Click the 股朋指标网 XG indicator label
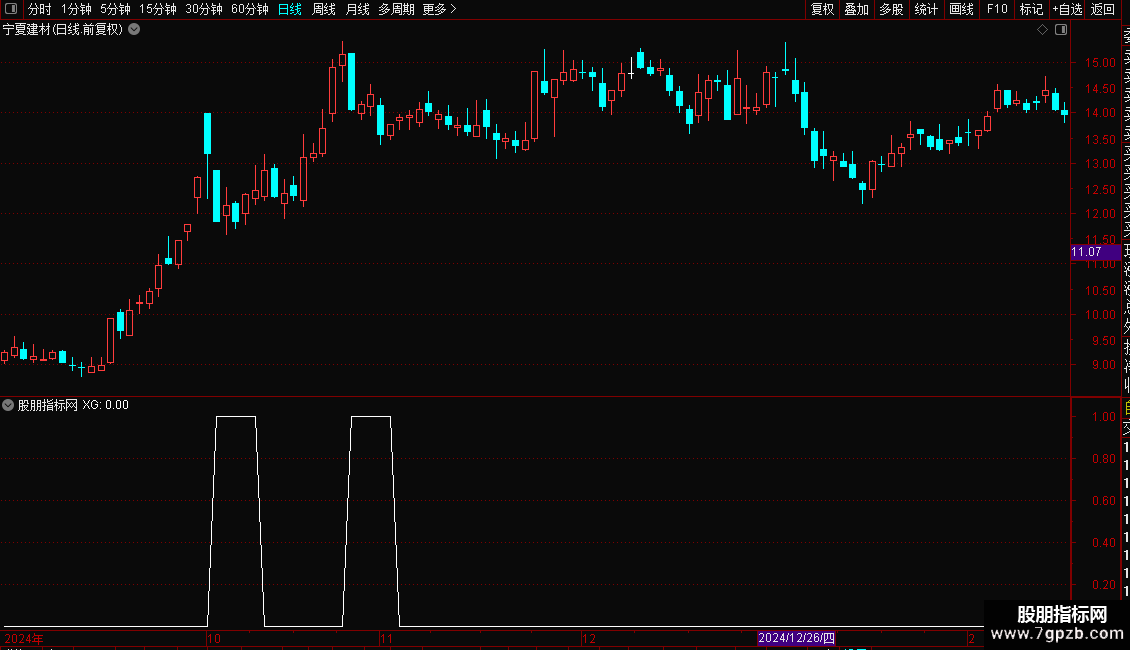 [73, 405]
